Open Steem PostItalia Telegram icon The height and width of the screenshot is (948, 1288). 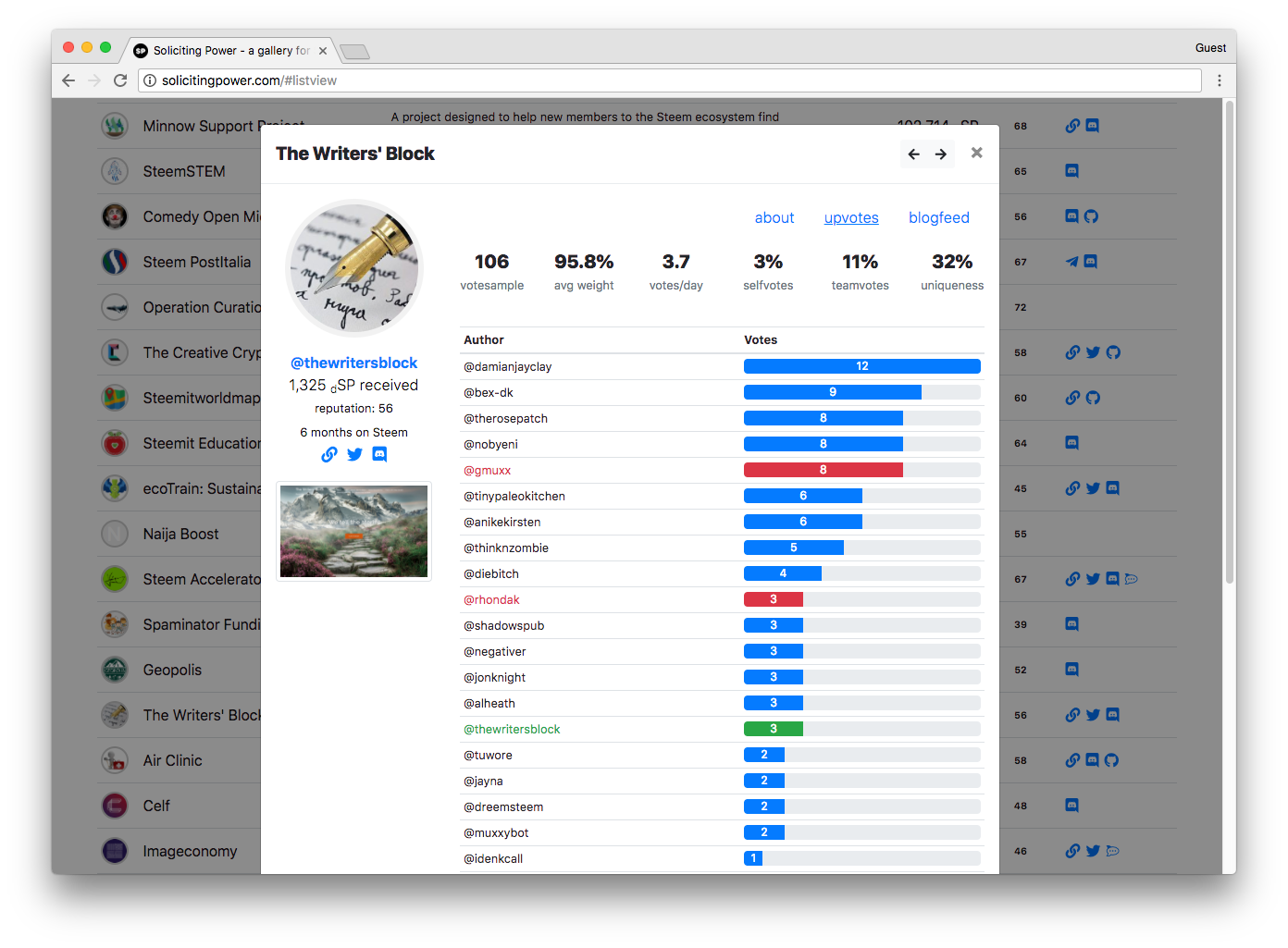point(1072,262)
